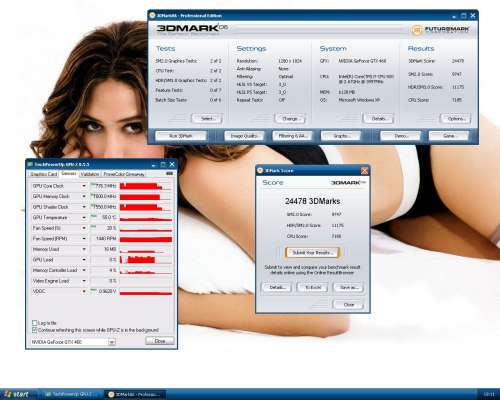Close the 3DMark Score dialog with the red X
This screenshot has width=500, height=400.
tap(364, 171)
